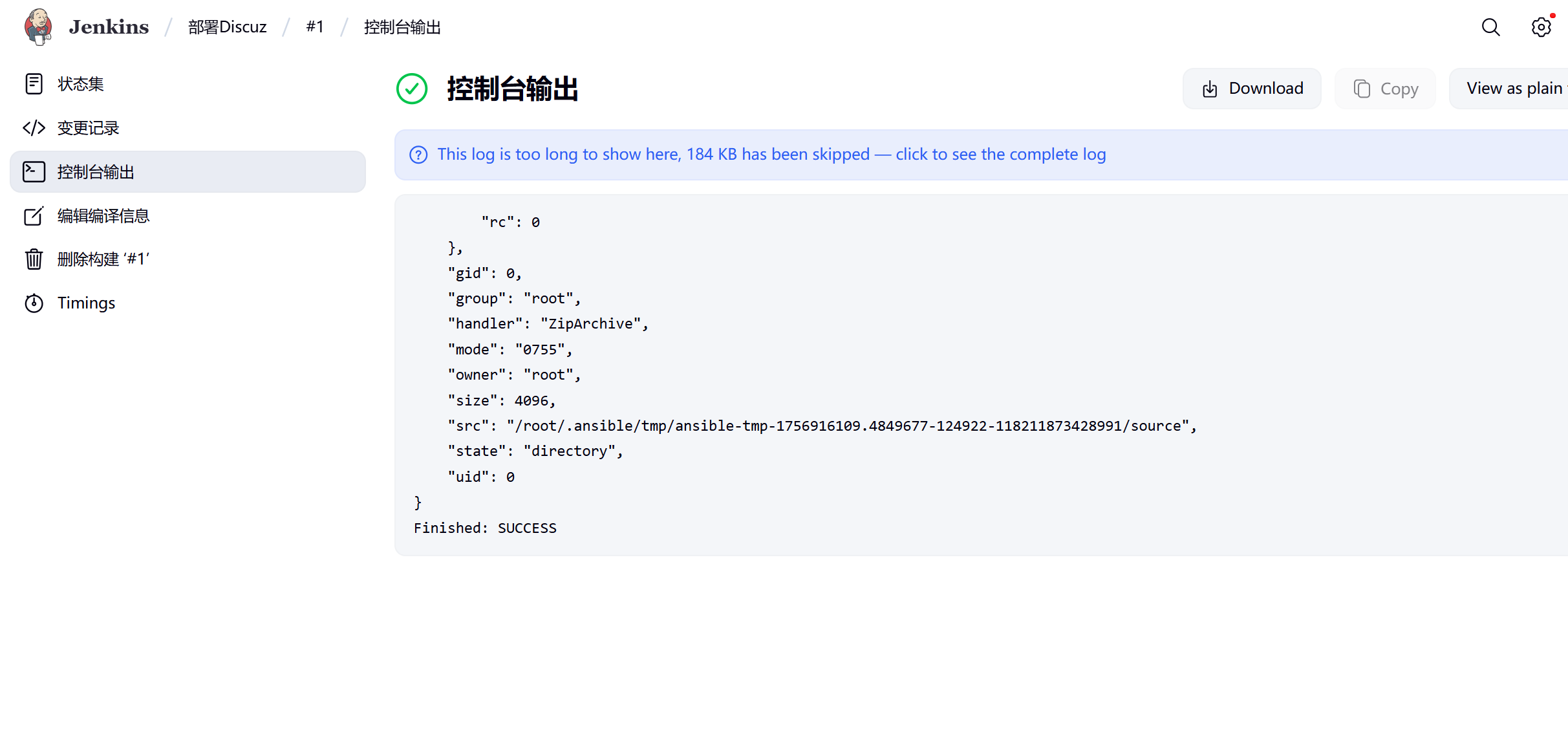Click the 控制台输出 terminal icon
The height and width of the screenshot is (736, 1568).
[34, 172]
